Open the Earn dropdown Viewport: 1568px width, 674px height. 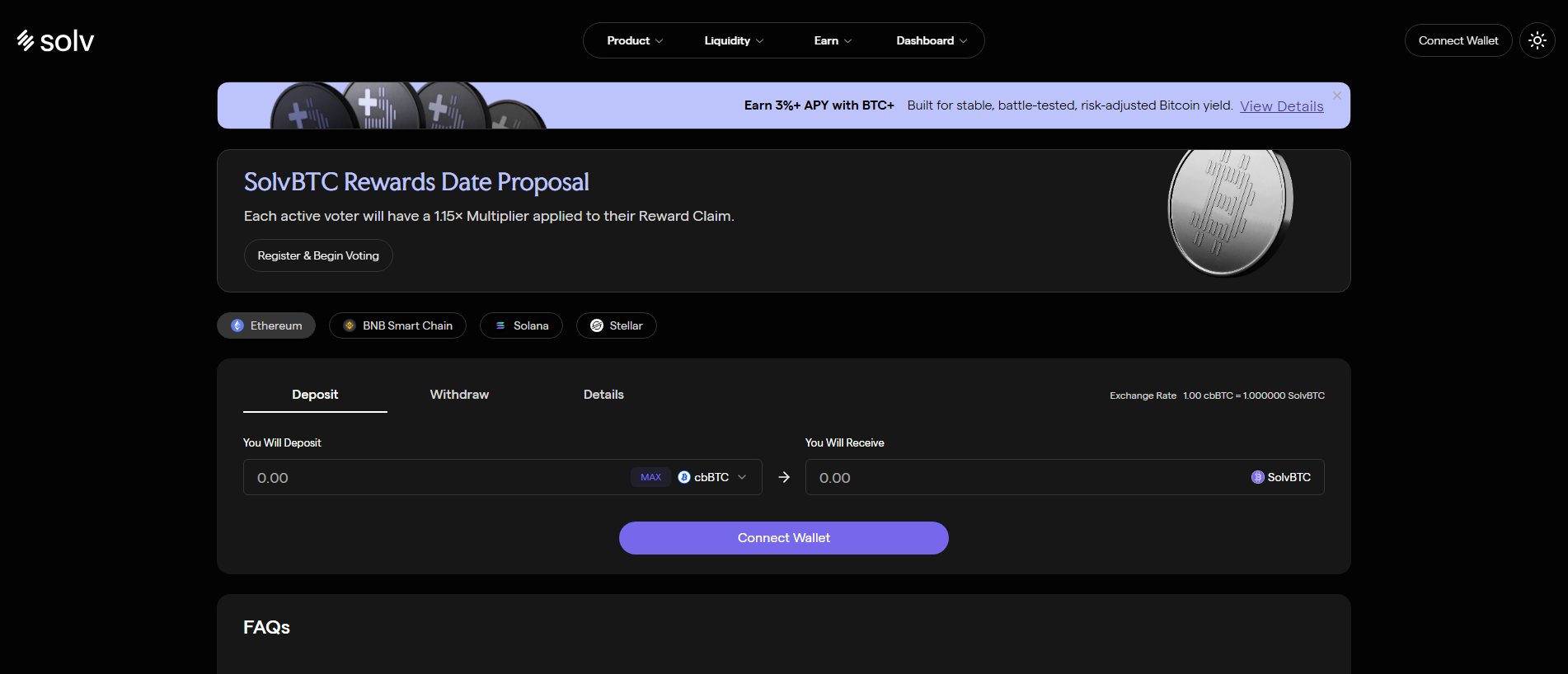[x=833, y=40]
